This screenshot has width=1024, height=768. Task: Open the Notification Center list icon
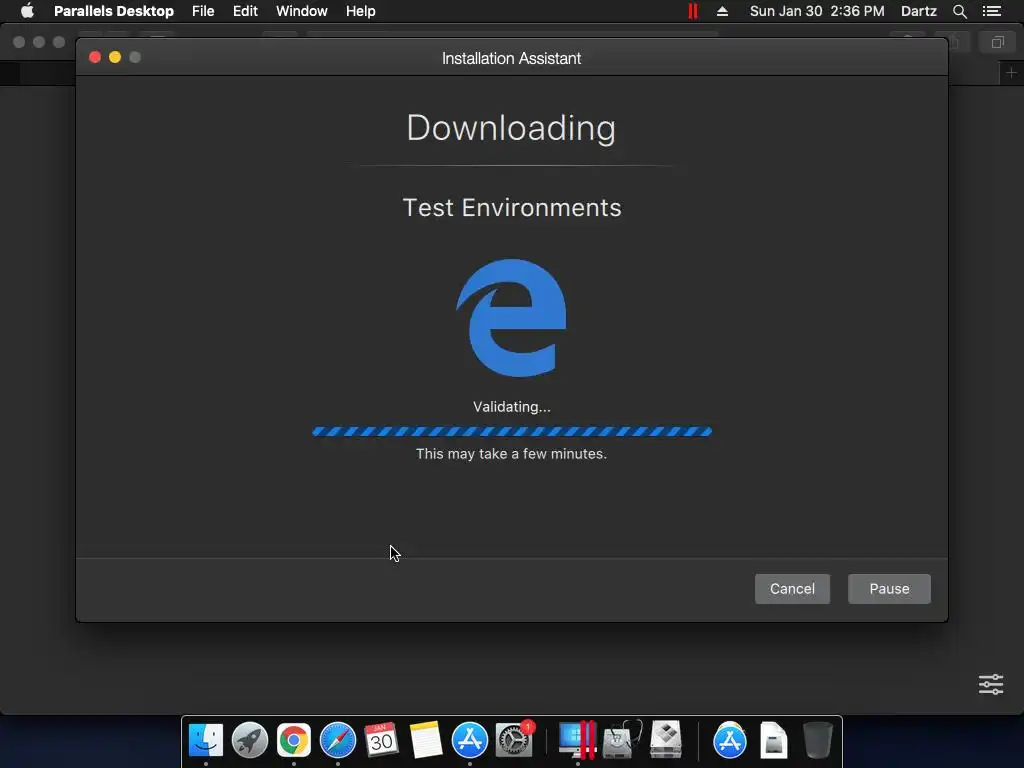tap(992, 11)
